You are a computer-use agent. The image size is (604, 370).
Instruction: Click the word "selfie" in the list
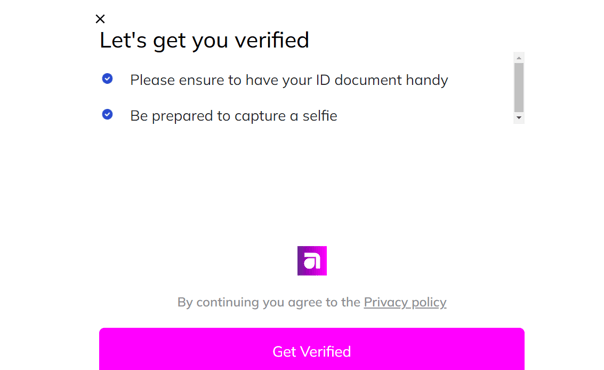[x=320, y=116]
